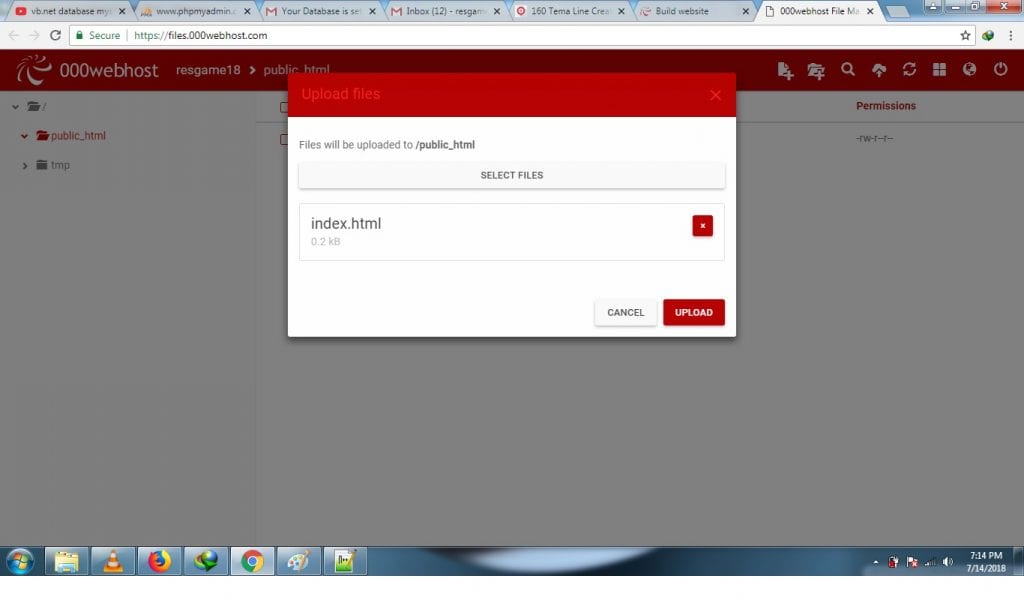Click the globe language icon
1024x600 pixels.
(x=969, y=69)
